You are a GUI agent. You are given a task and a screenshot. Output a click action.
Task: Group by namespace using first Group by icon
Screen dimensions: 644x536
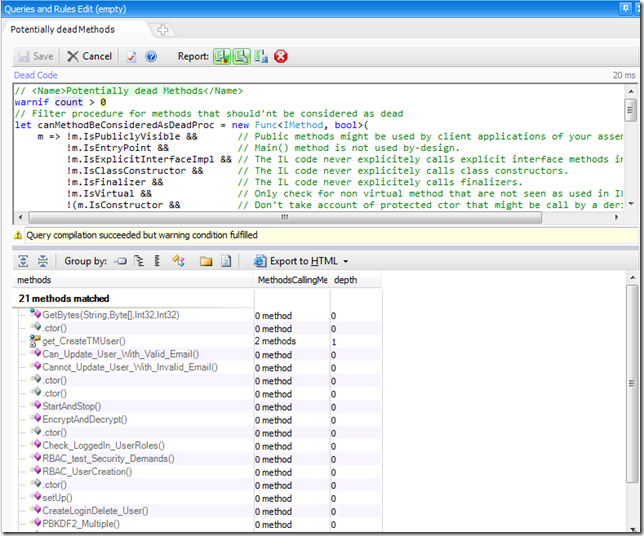pyautogui.click(x=121, y=261)
